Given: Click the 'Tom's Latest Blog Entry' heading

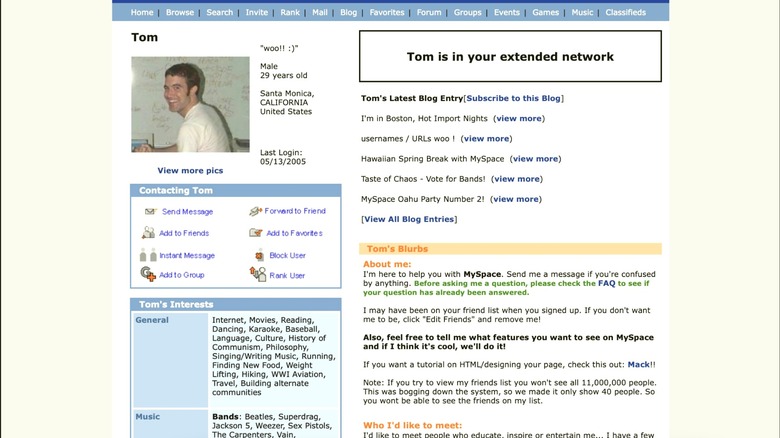Looking at the screenshot, I should pos(412,98).
